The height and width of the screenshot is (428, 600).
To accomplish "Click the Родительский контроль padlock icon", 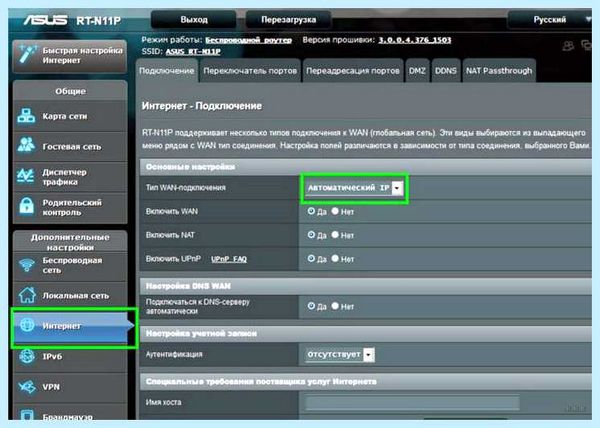I will coord(26,206).
